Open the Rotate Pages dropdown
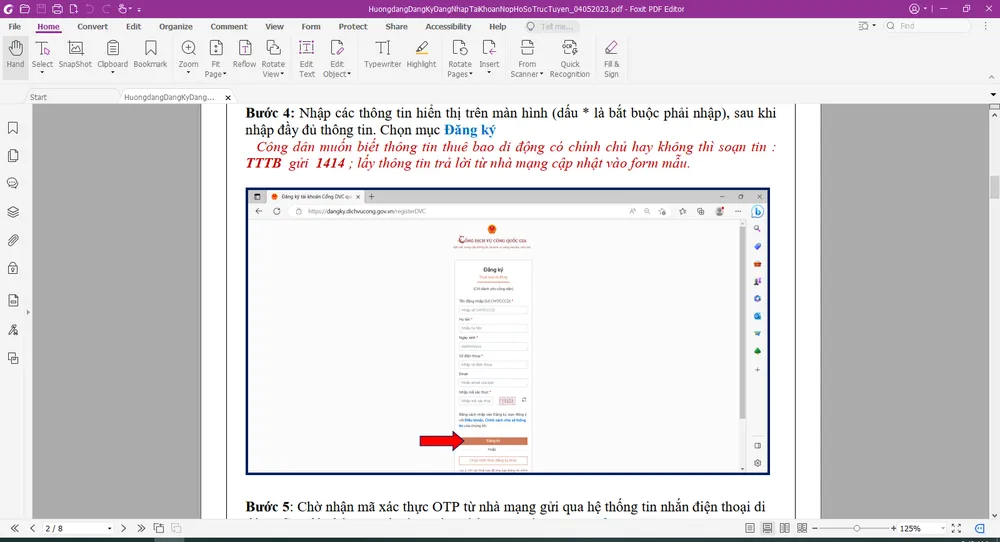Screen dimensions: 1000x542 [x=459, y=73]
